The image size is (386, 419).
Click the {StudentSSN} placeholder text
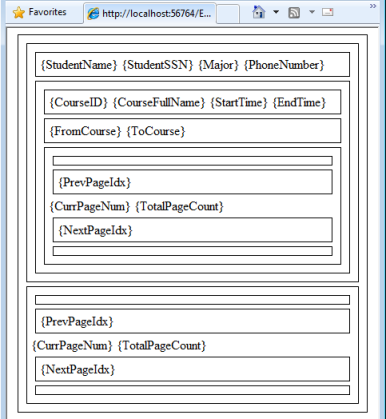point(158,65)
